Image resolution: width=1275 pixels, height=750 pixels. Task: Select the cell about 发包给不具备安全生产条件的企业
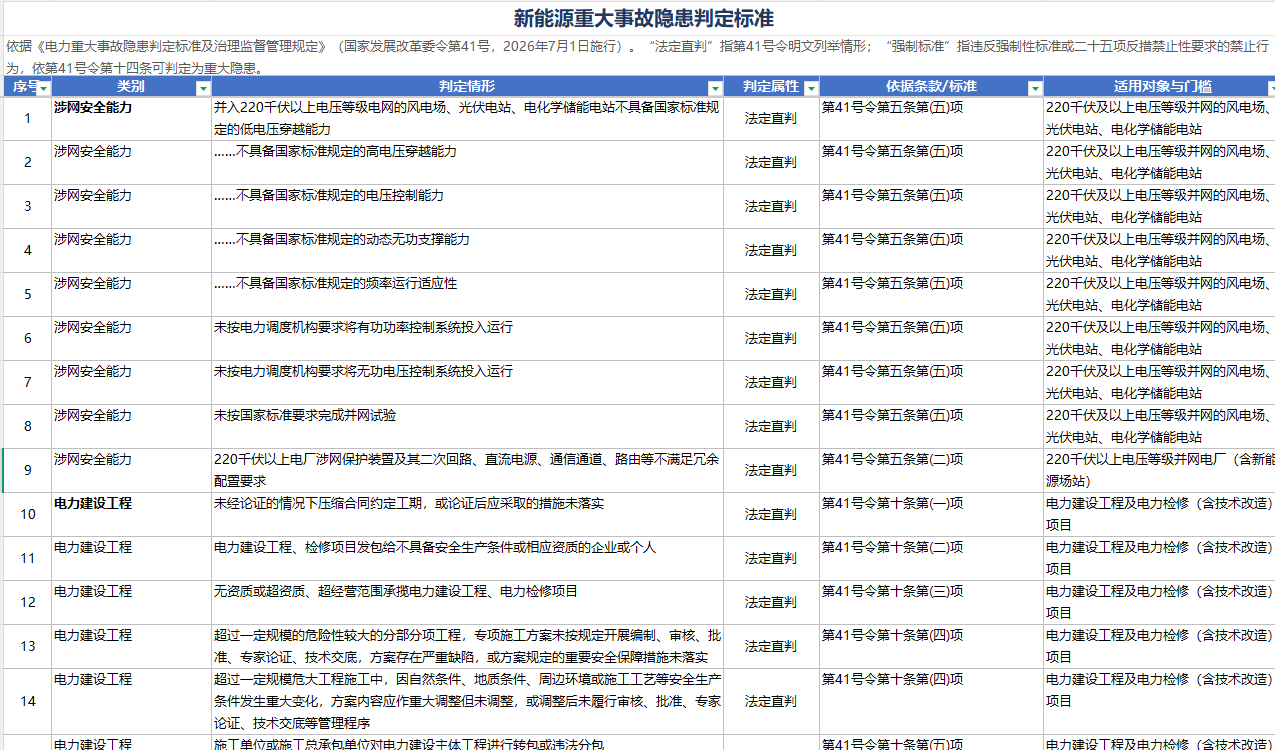(x=467, y=559)
